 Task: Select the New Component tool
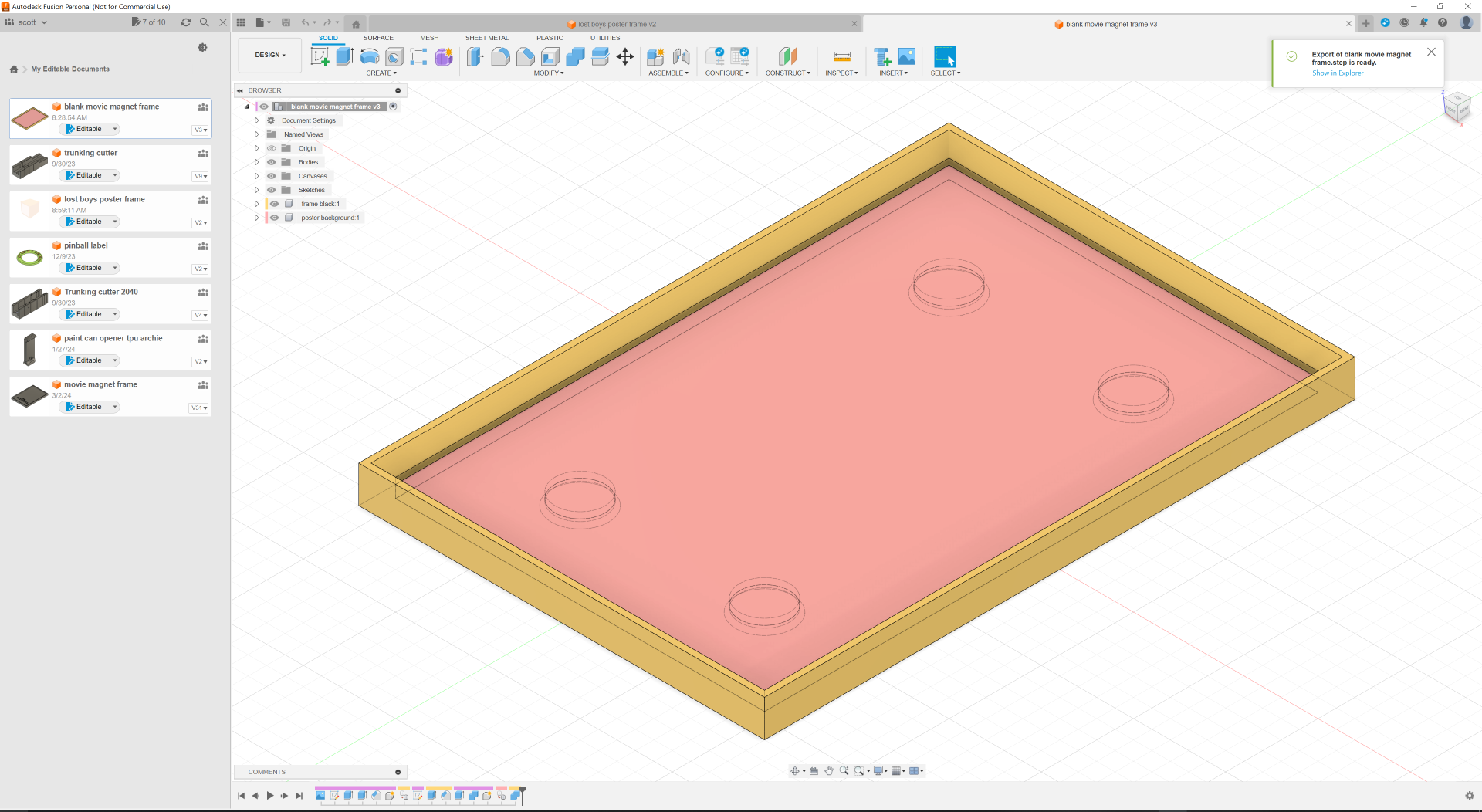656,56
